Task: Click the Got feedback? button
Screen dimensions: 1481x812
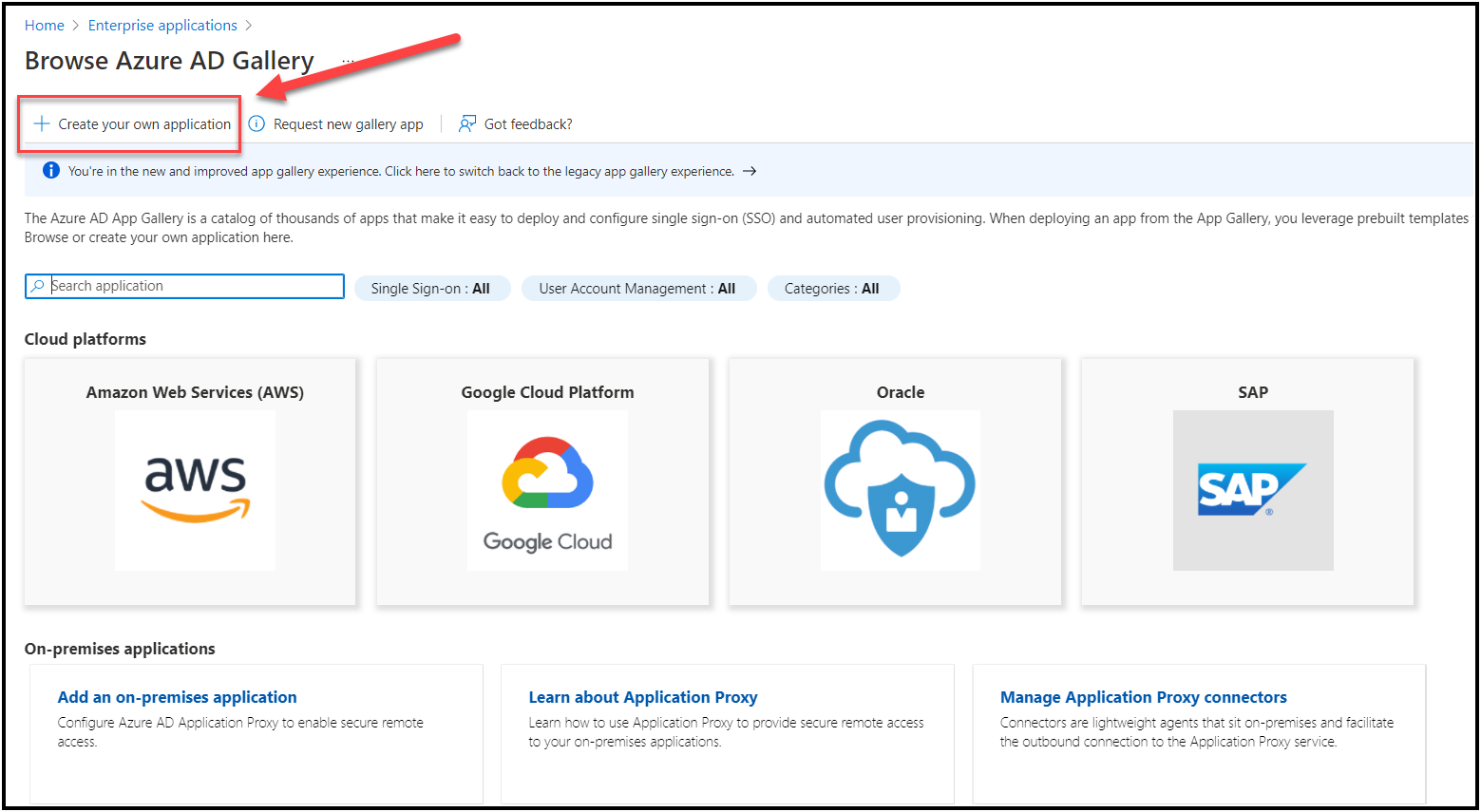Action: 528,124
